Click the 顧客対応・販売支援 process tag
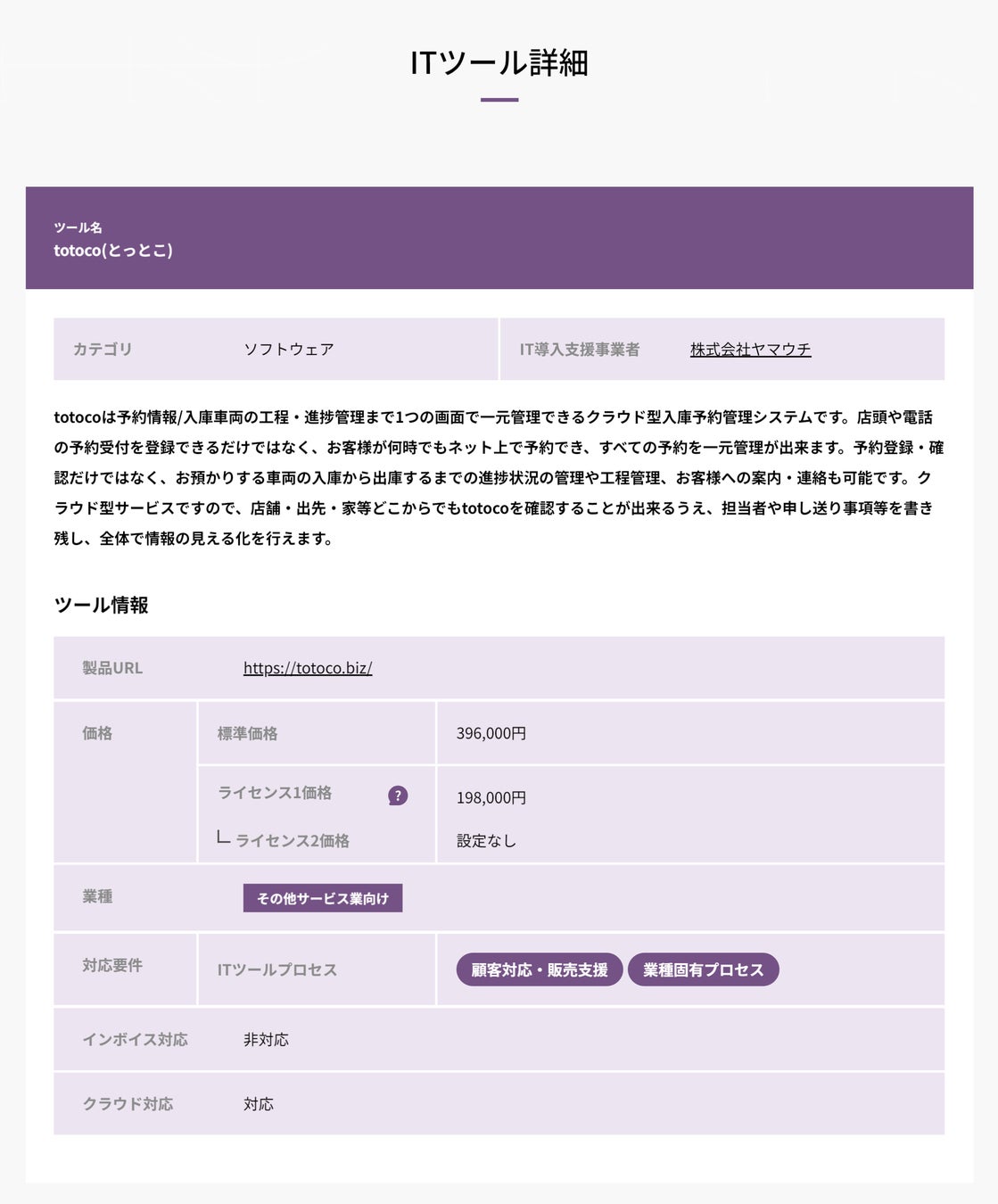The width and height of the screenshot is (998, 1204). point(540,969)
